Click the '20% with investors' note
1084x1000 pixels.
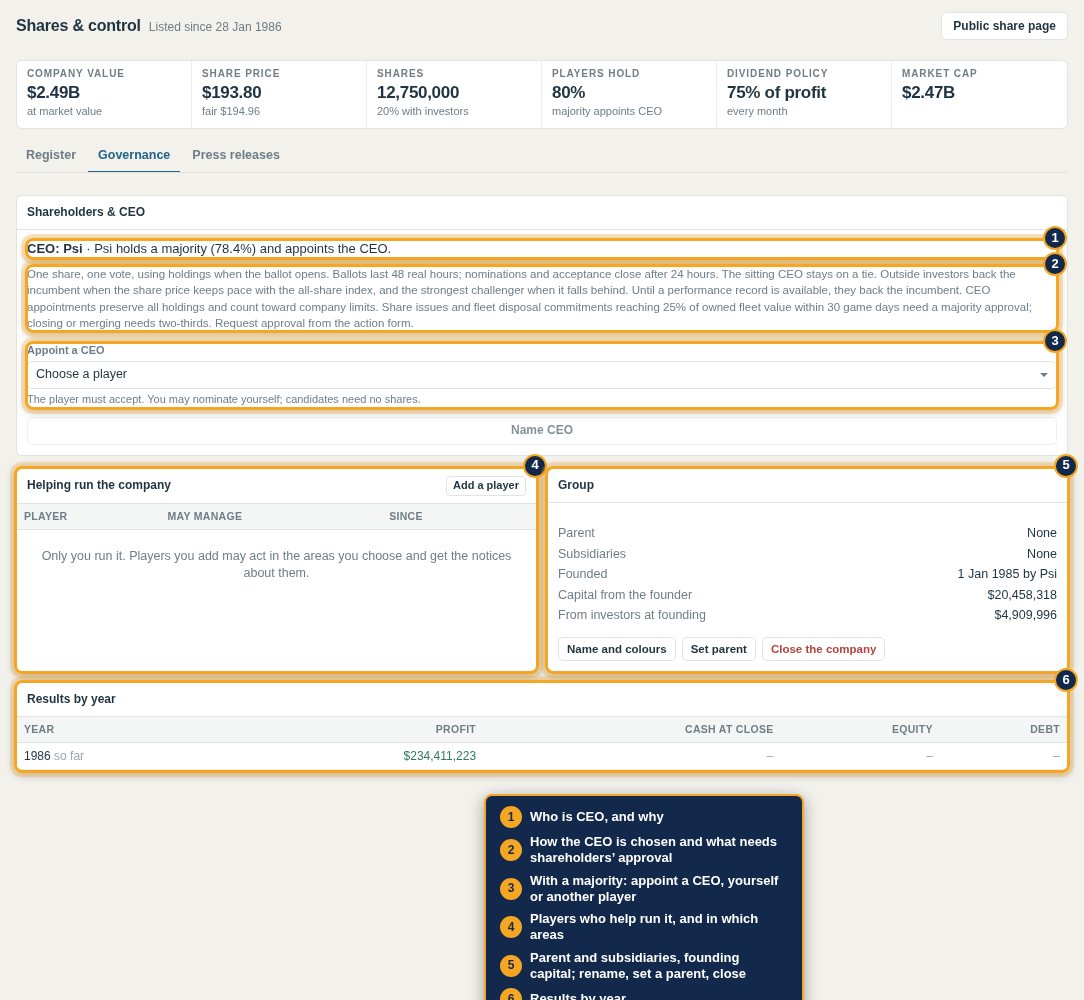pyautogui.click(x=422, y=111)
